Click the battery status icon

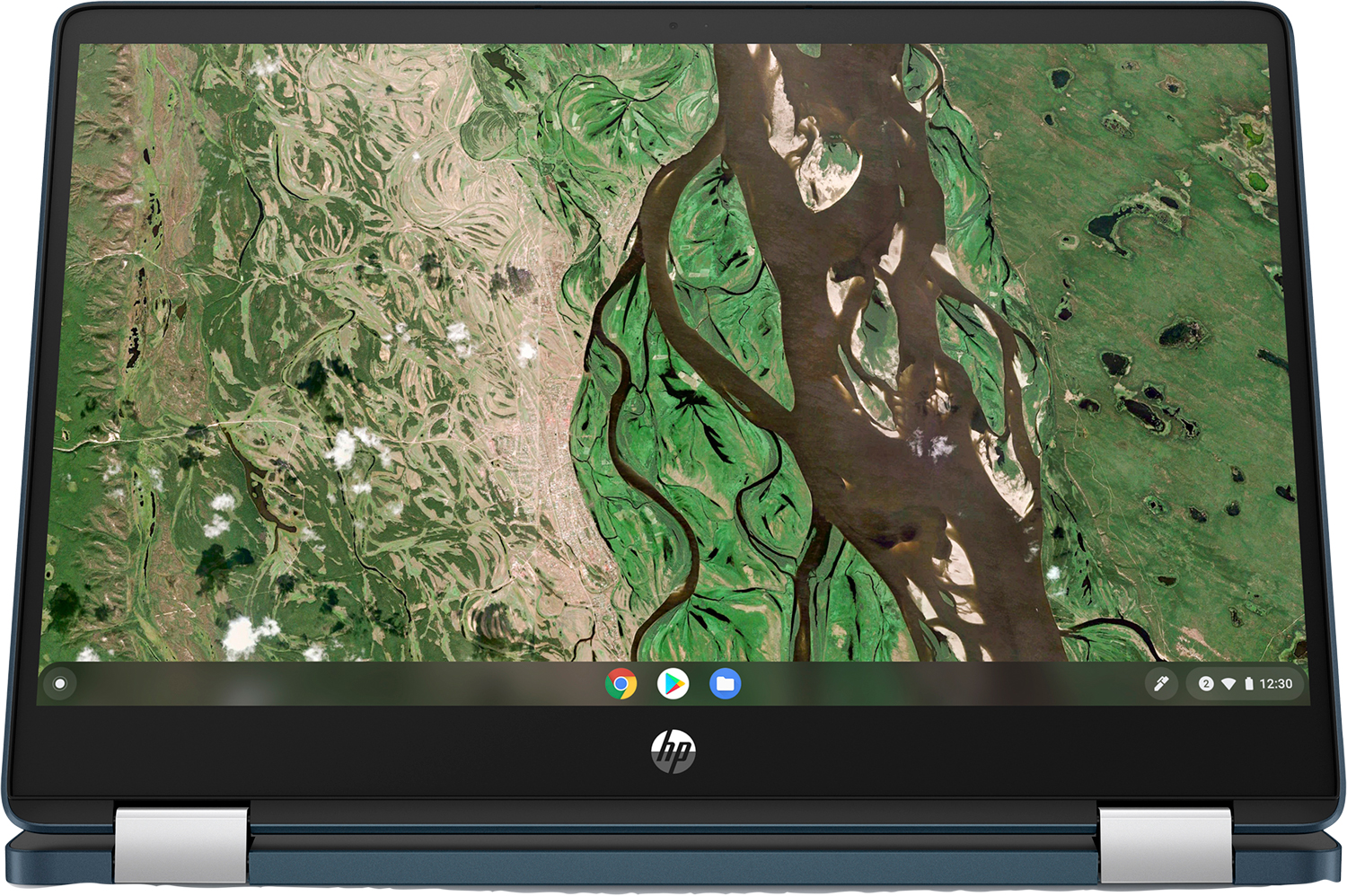click(x=1248, y=684)
